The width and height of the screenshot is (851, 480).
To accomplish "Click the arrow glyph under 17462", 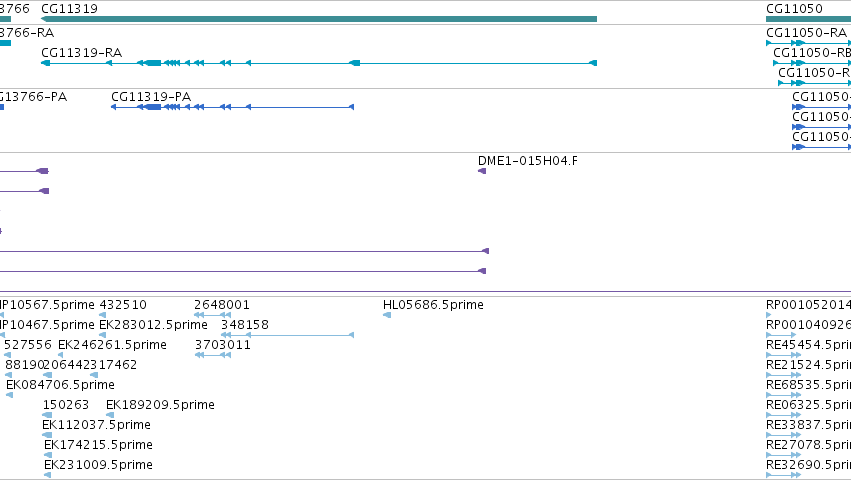I will [x=94, y=375].
